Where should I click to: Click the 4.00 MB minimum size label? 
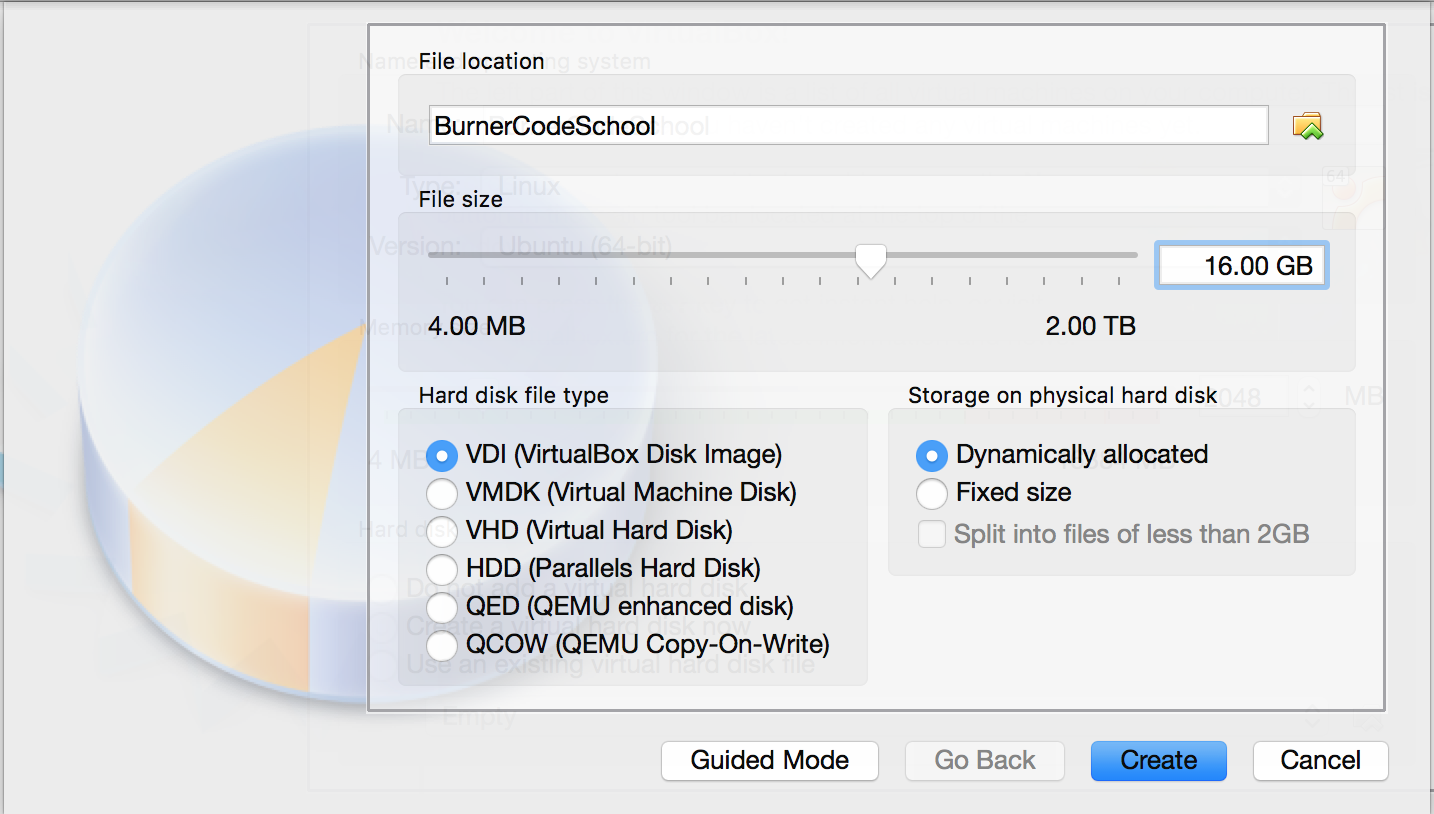coord(477,326)
